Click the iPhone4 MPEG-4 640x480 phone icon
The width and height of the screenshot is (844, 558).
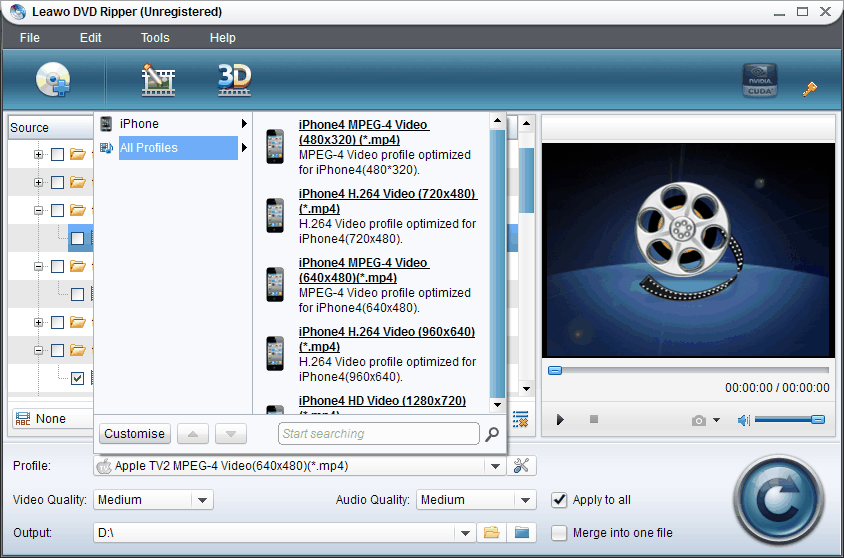(x=275, y=284)
